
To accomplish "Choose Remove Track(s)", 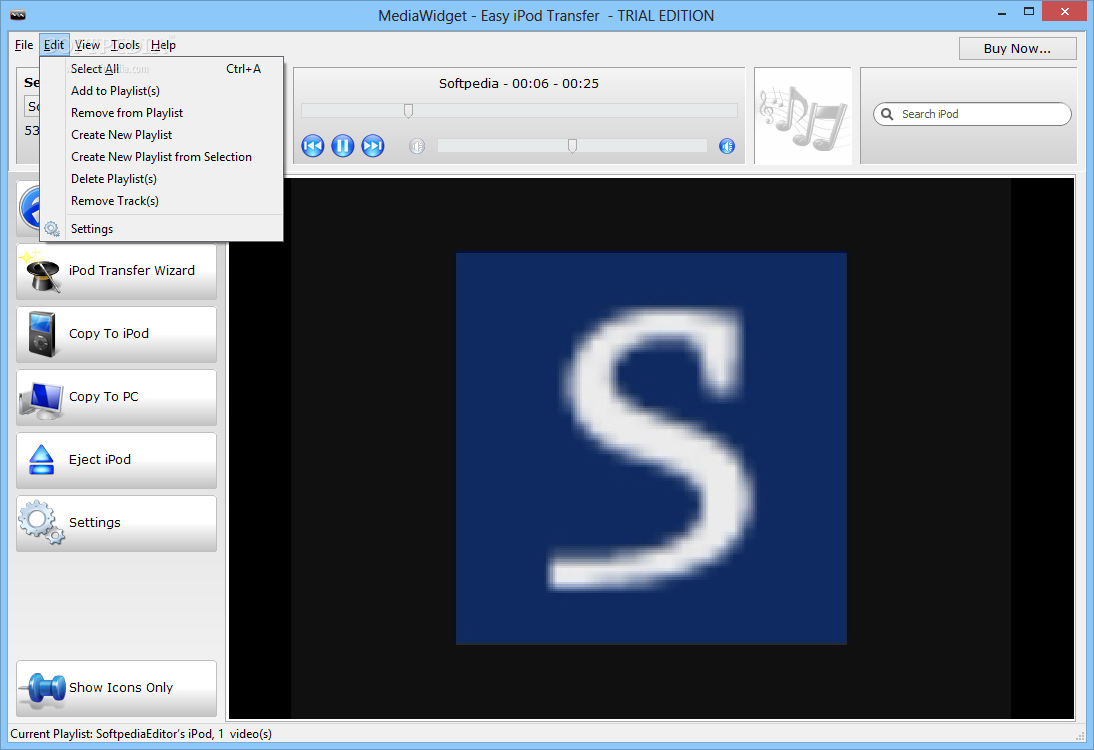I will pos(161,200).
